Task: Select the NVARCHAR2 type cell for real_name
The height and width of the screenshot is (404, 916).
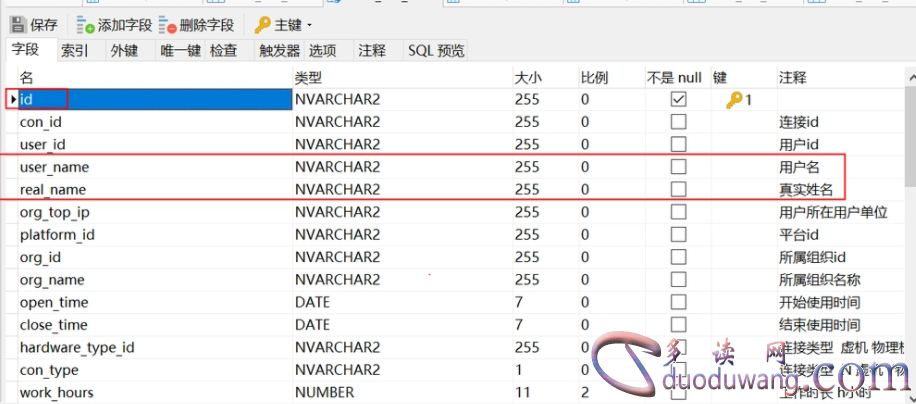Action: [x=338, y=190]
